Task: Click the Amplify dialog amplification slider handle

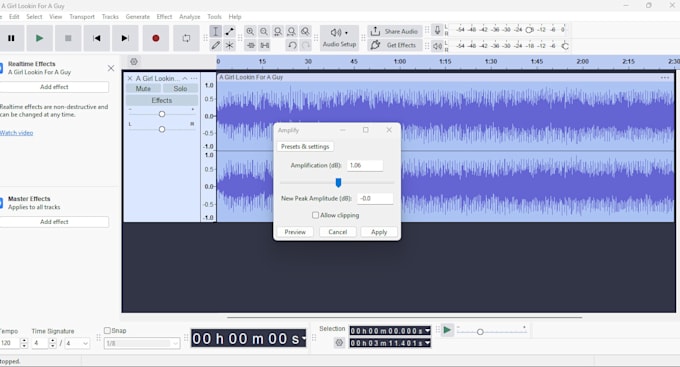Action: [x=338, y=183]
